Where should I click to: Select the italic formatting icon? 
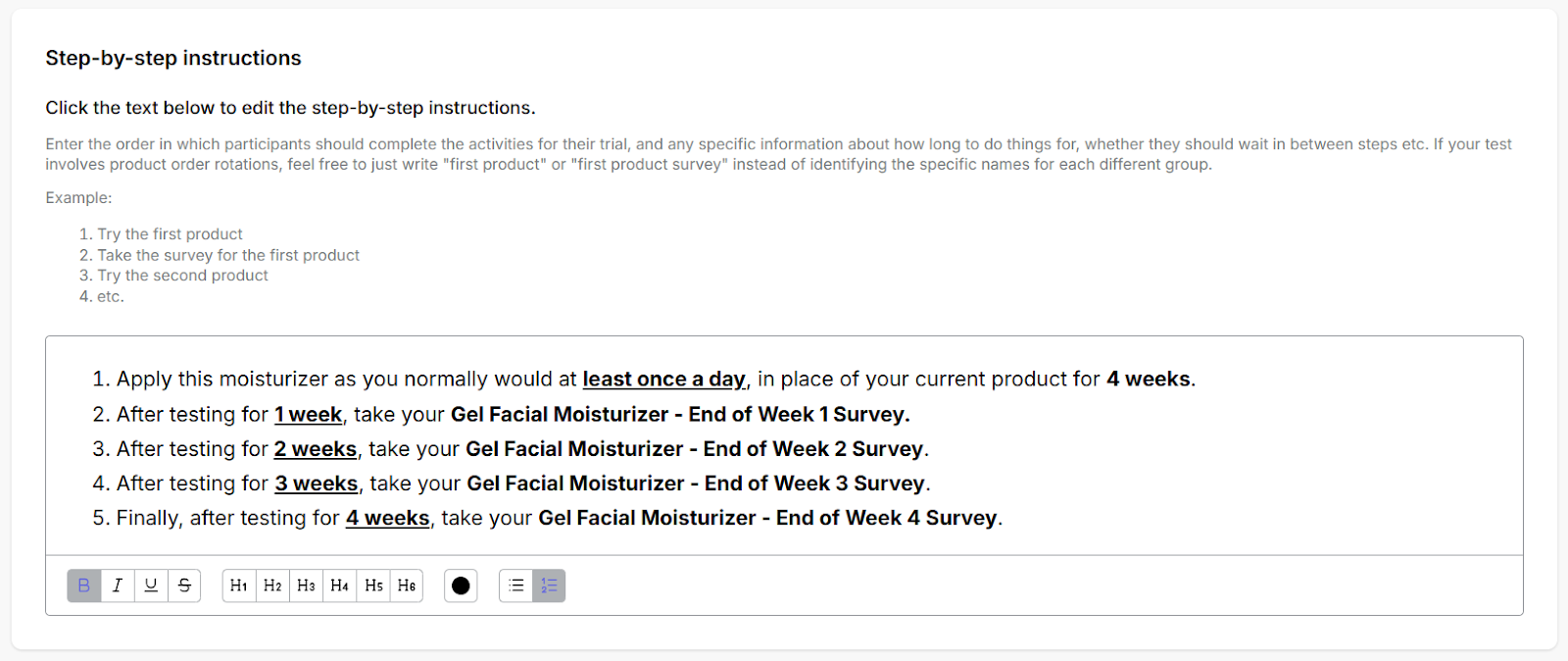coord(117,585)
